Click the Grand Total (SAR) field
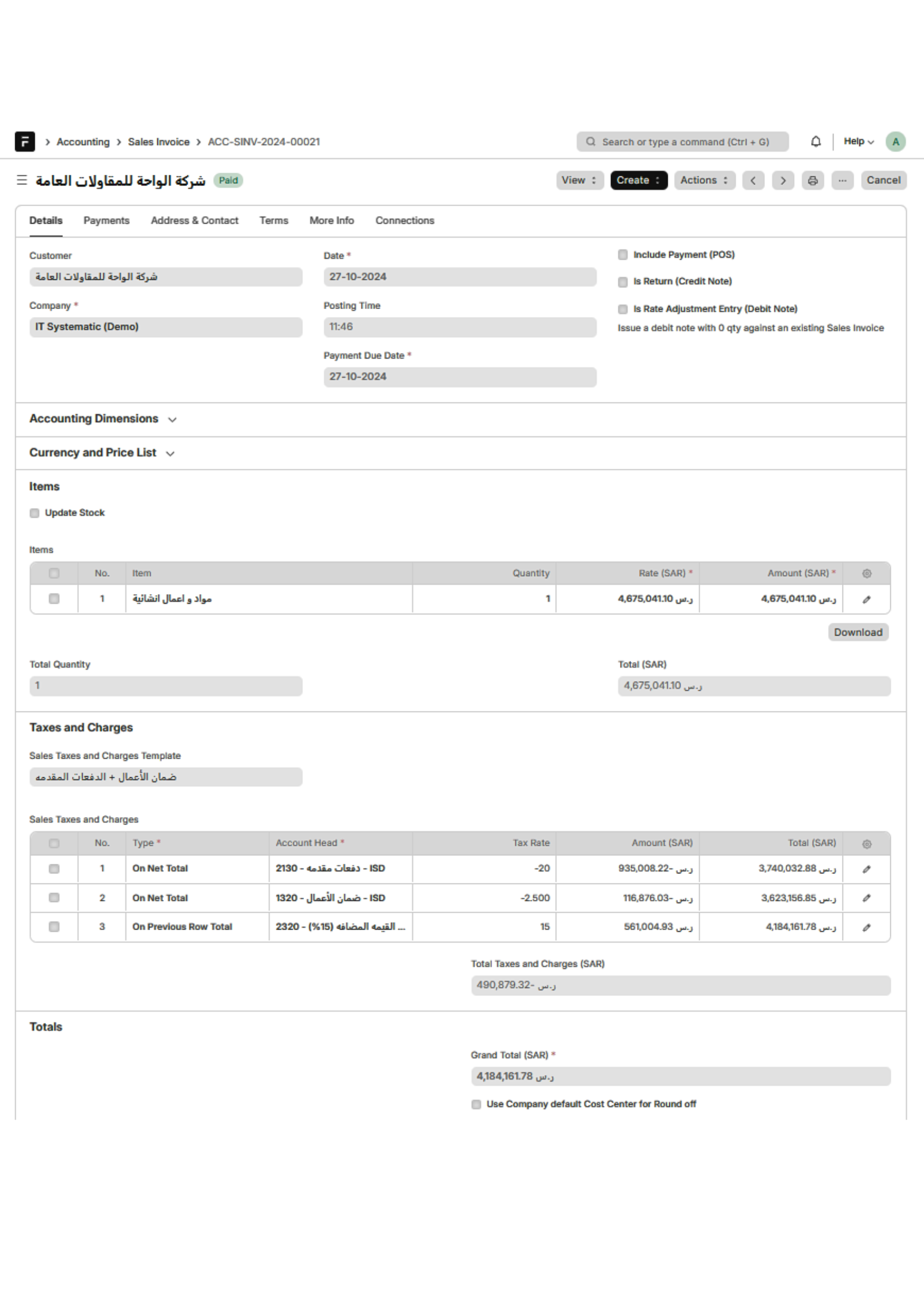Screen dimensions: 924x1296 [681, 1076]
